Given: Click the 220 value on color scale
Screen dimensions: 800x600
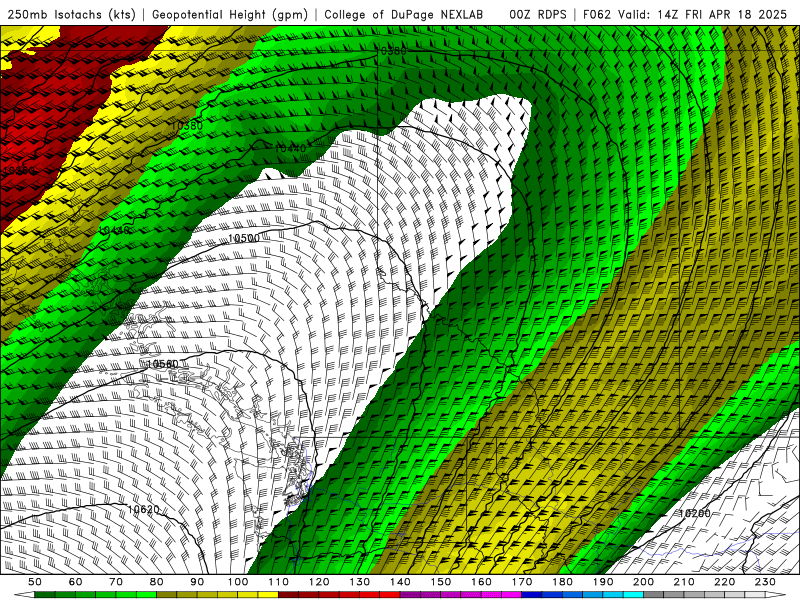Looking at the screenshot, I should tap(725, 582).
